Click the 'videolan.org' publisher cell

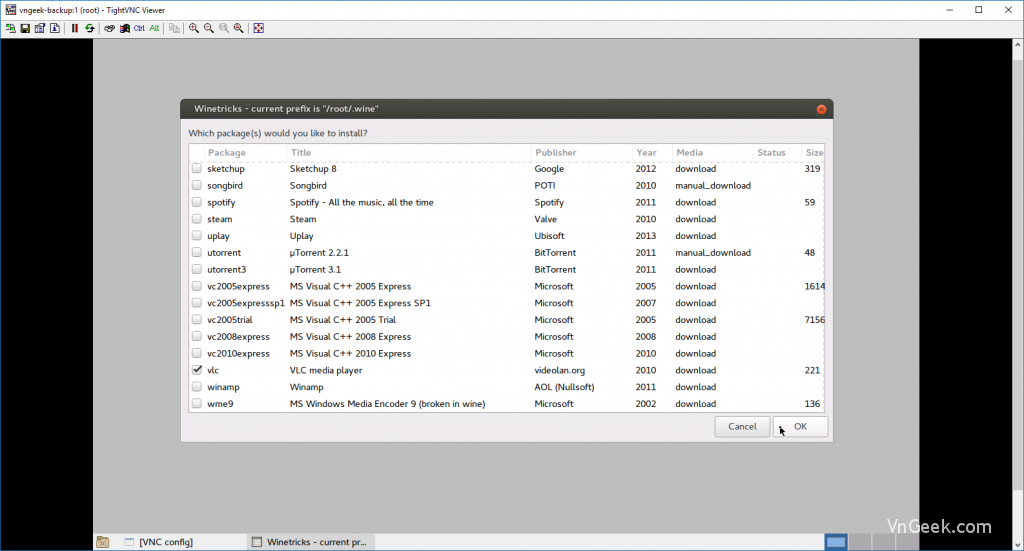560,370
